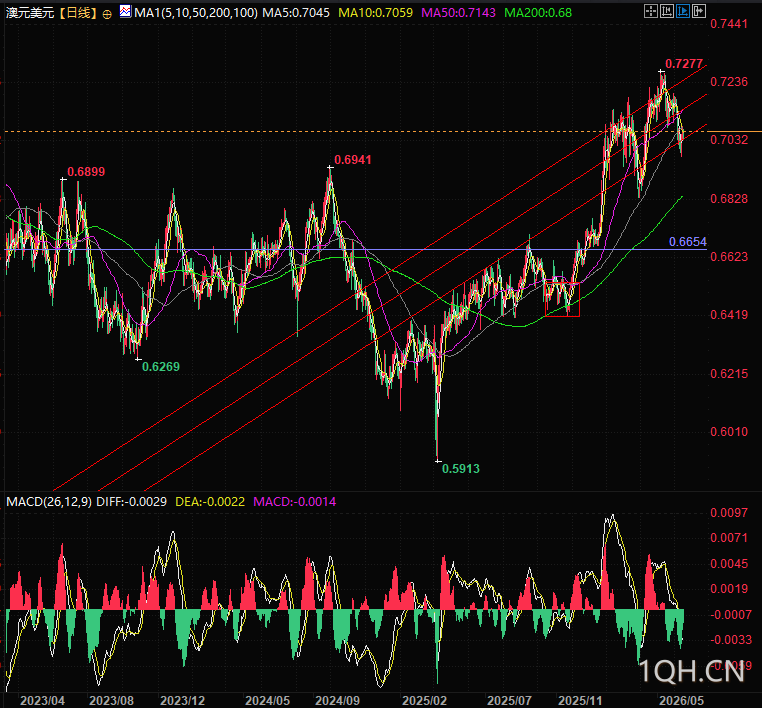Click the crosshair cursor tool icon
This screenshot has width=762, height=708.
point(650,11)
